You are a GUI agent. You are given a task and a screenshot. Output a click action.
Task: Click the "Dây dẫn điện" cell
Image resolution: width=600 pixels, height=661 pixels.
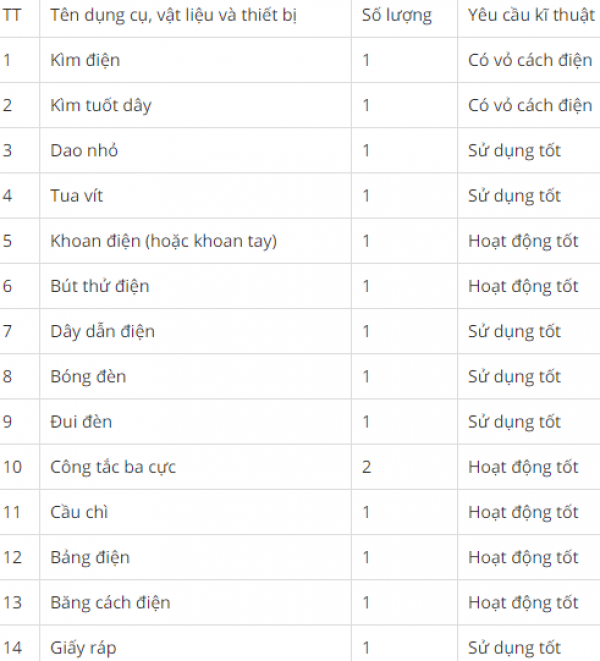103,331
